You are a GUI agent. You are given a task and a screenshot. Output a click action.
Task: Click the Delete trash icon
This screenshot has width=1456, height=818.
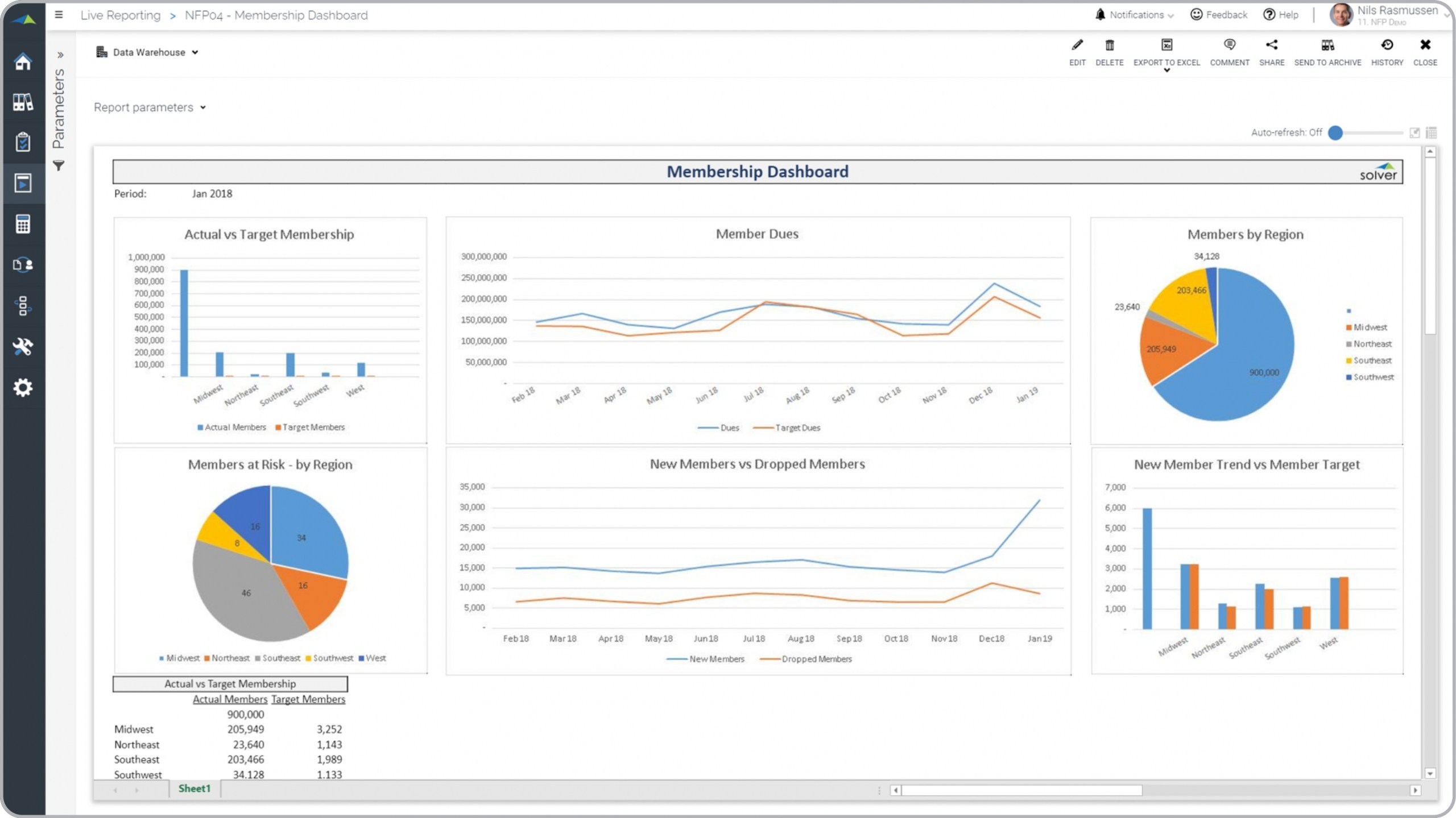[x=1109, y=45]
